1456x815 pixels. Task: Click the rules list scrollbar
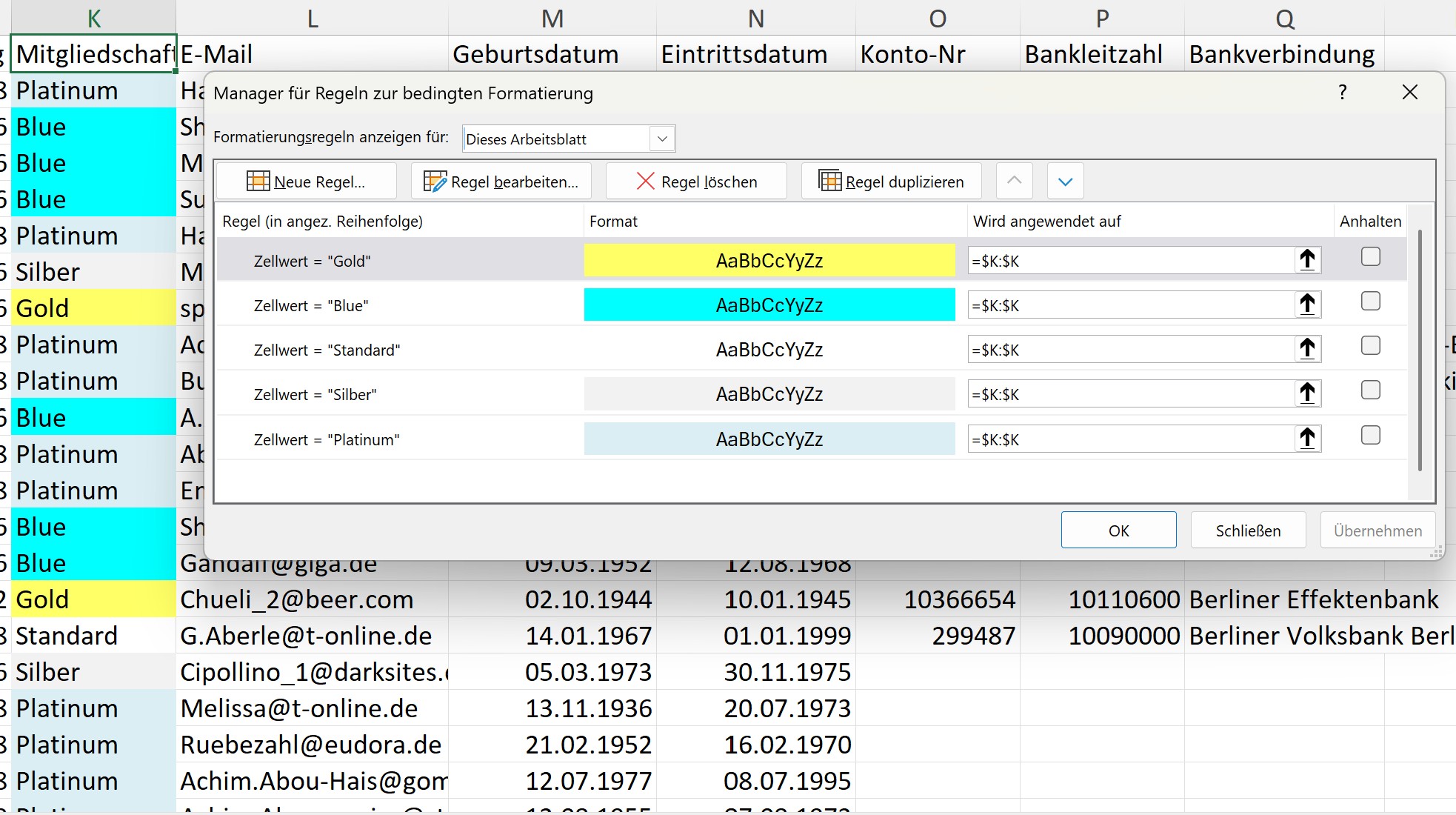1419,350
